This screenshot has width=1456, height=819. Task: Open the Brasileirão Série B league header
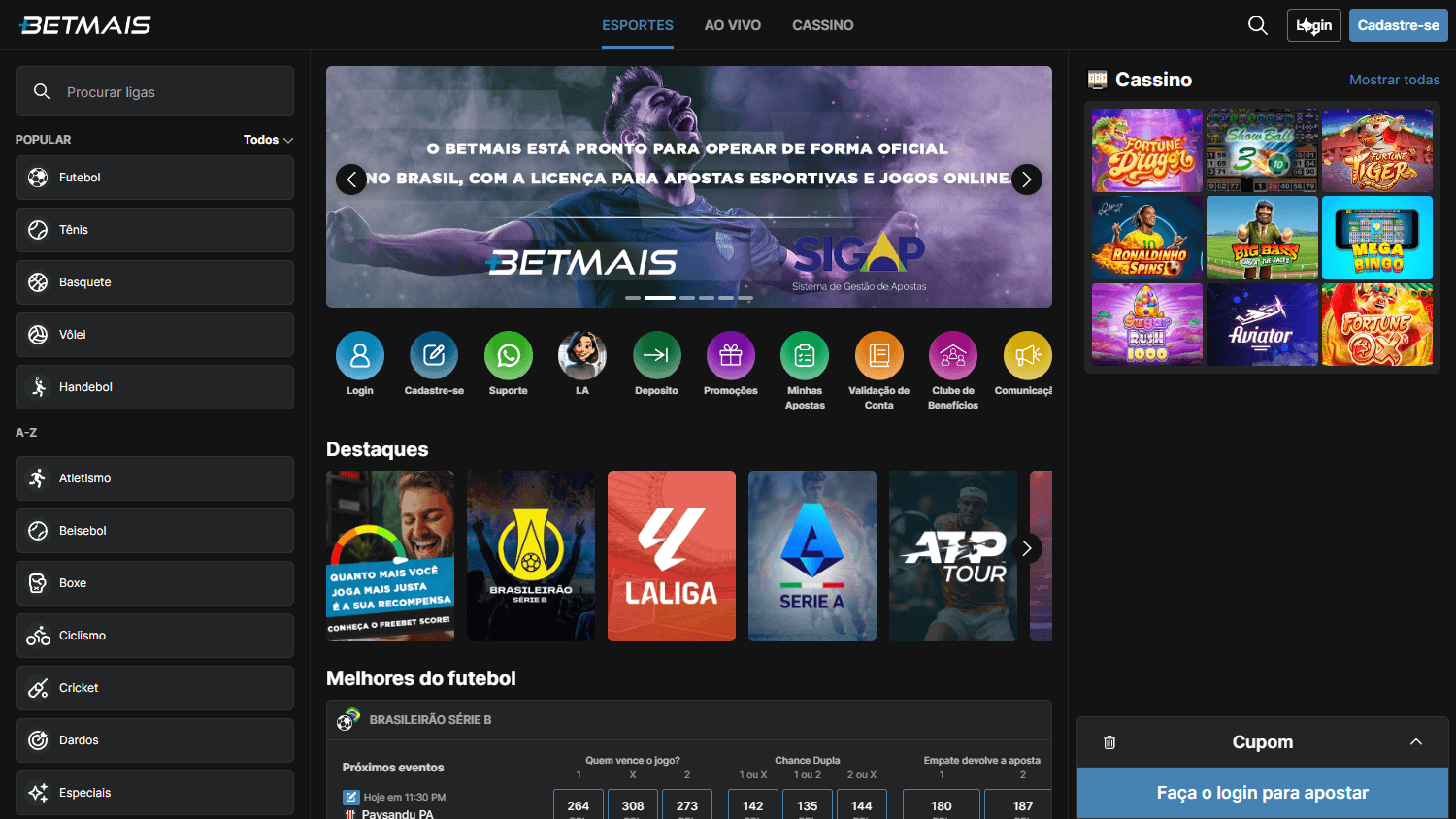pos(689,720)
